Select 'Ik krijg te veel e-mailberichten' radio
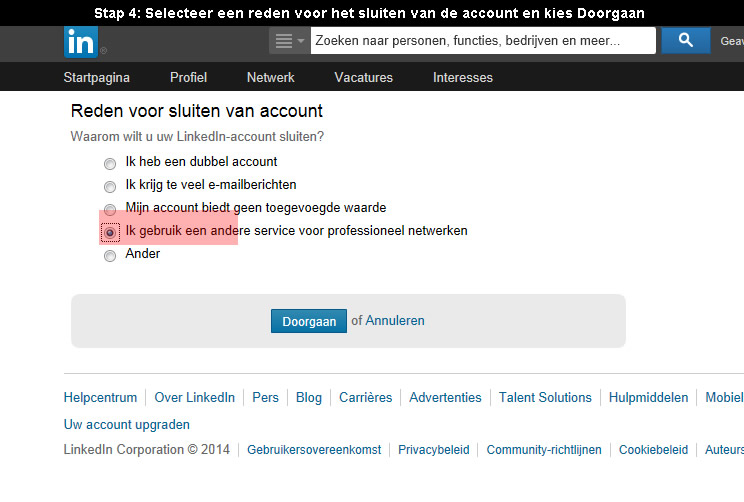This screenshot has height=502, width=744. coord(110,186)
